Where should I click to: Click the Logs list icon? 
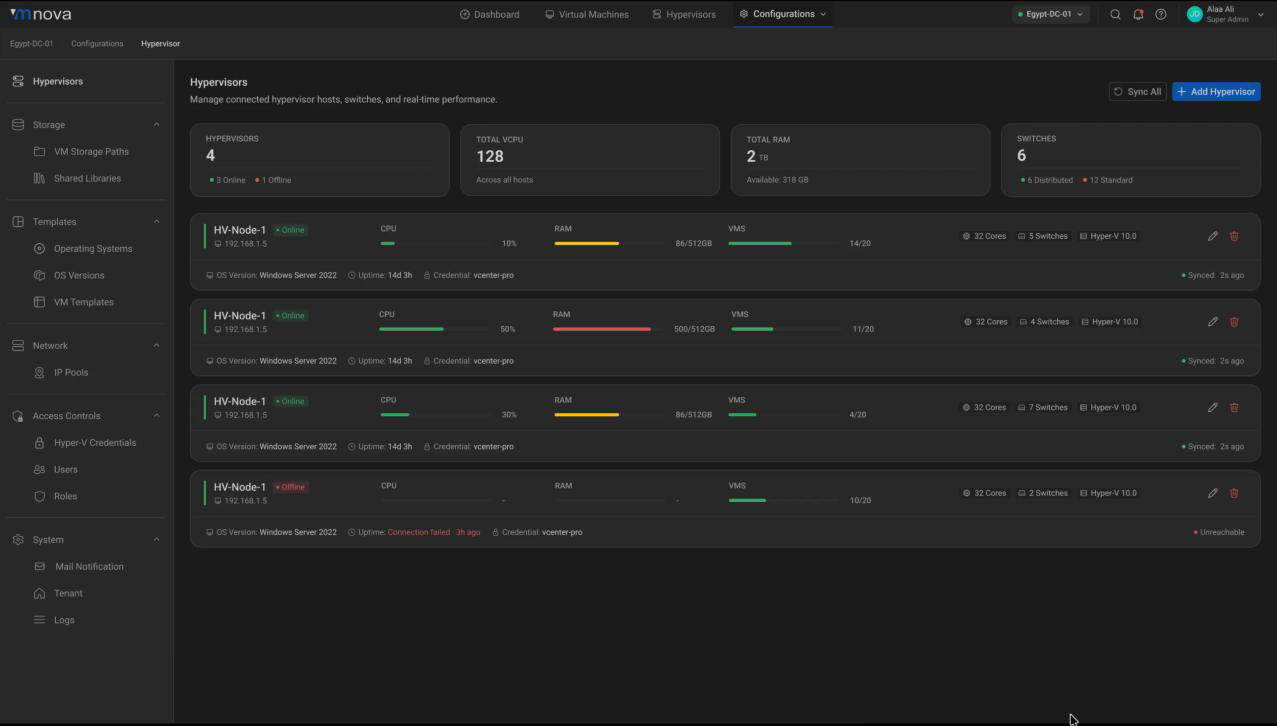40,620
